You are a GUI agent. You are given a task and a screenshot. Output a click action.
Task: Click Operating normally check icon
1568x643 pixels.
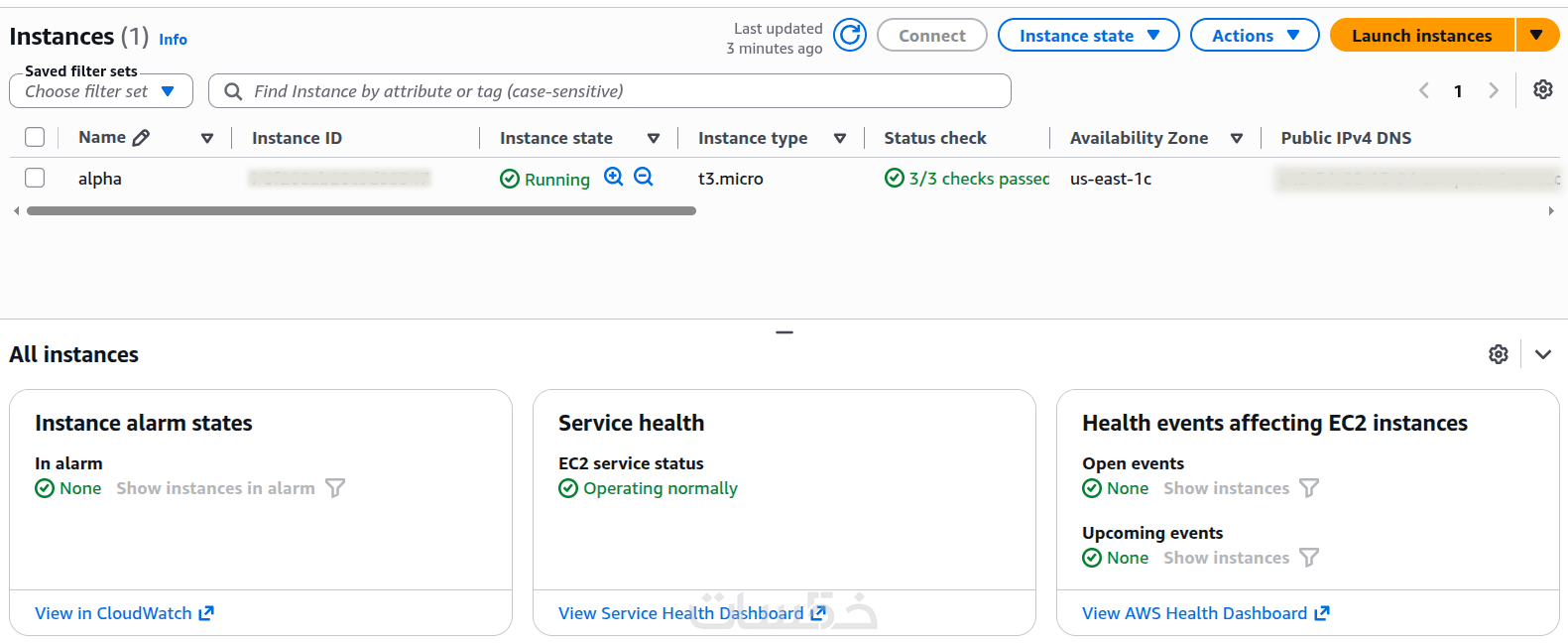coord(568,488)
